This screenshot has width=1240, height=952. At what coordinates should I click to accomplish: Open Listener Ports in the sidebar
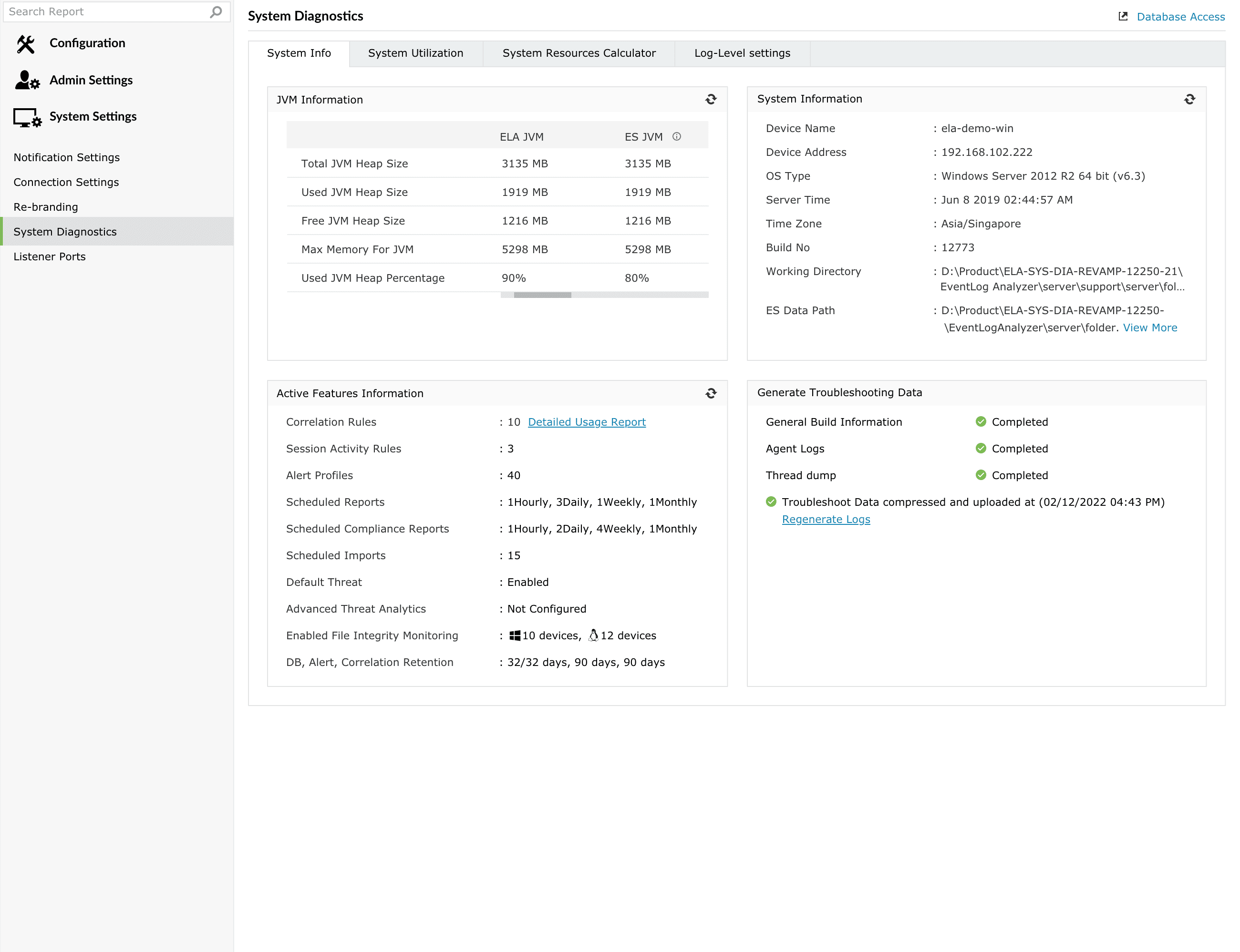point(49,256)
